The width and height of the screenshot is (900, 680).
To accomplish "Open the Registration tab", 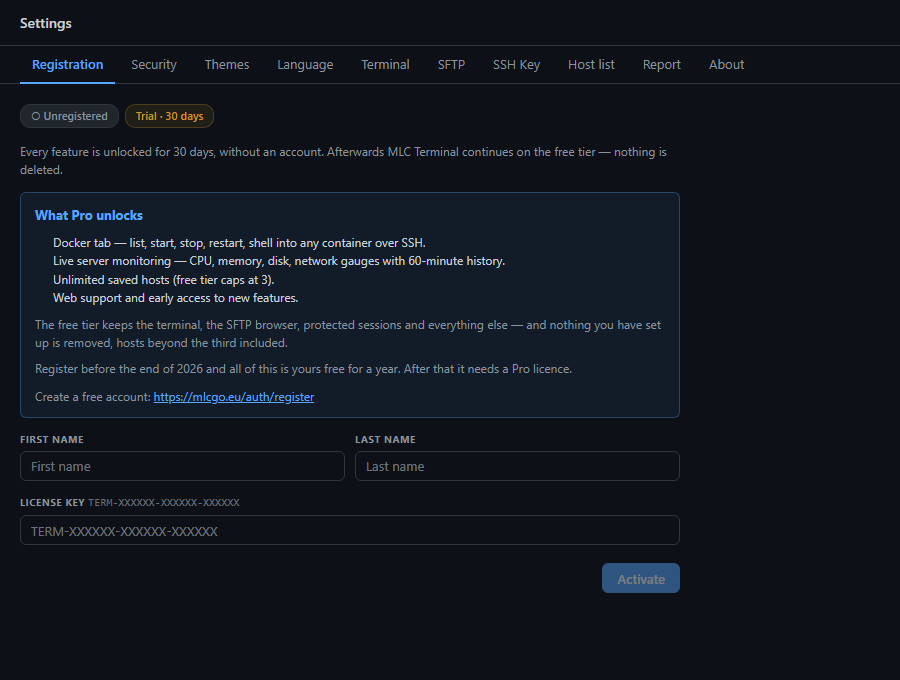I will 67,64.
